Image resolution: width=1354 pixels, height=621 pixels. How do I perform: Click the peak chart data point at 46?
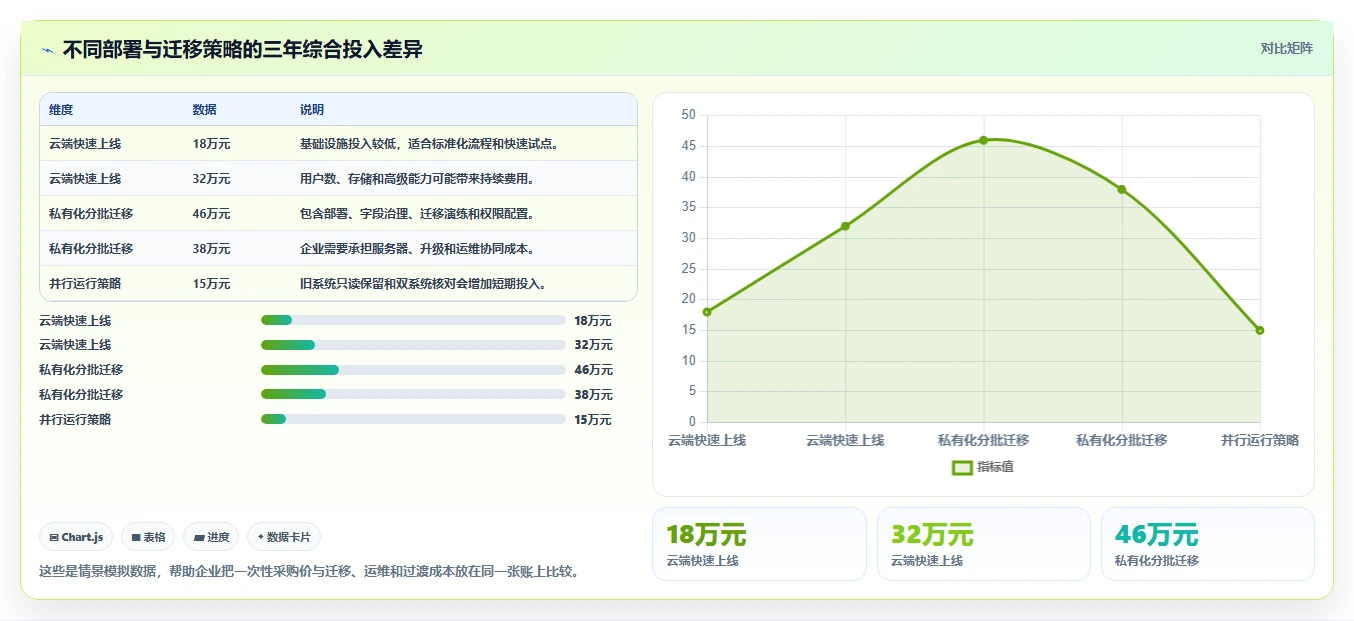tap(983, 140)
